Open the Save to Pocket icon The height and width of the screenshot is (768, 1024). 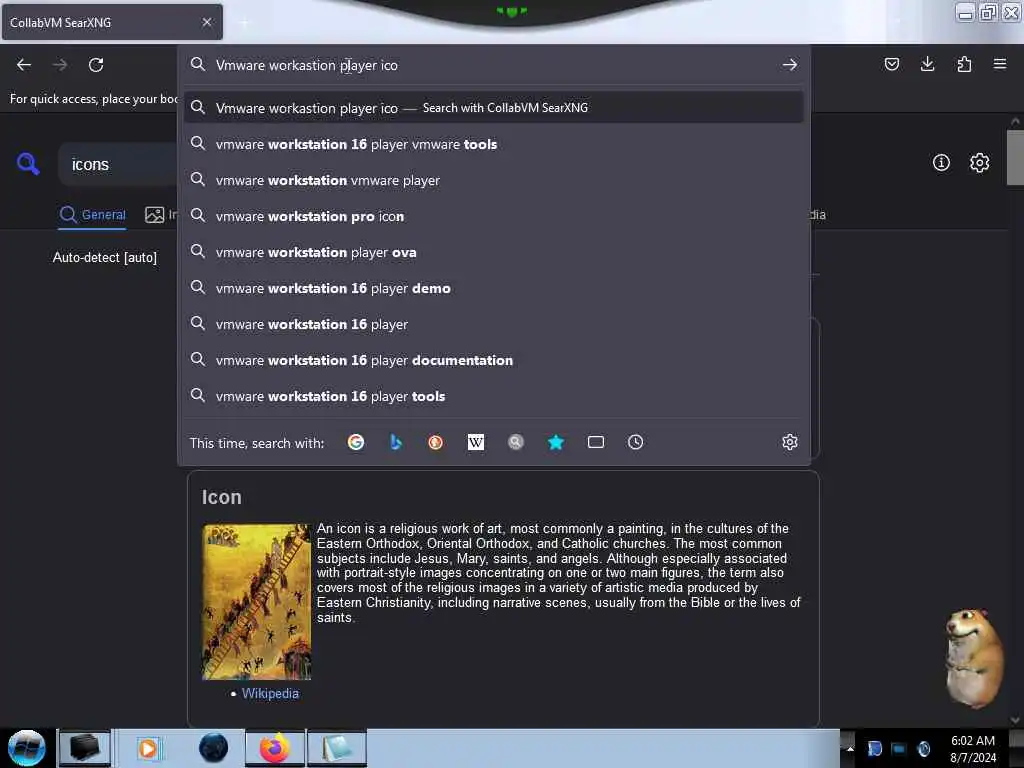point(891,64)
